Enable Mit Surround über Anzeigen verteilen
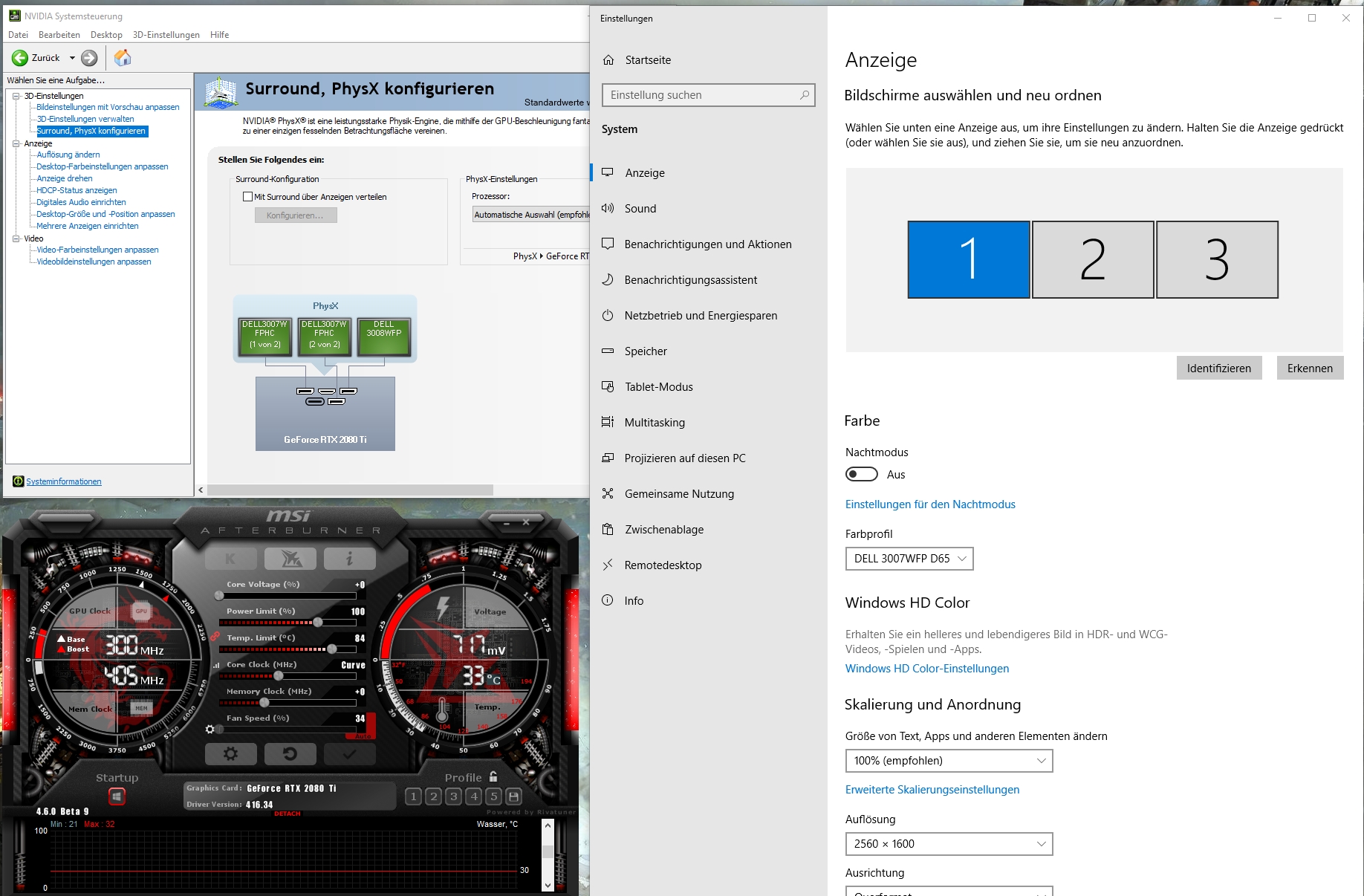Viewport: 1364px width, 896px height. [x=247, y=196]
